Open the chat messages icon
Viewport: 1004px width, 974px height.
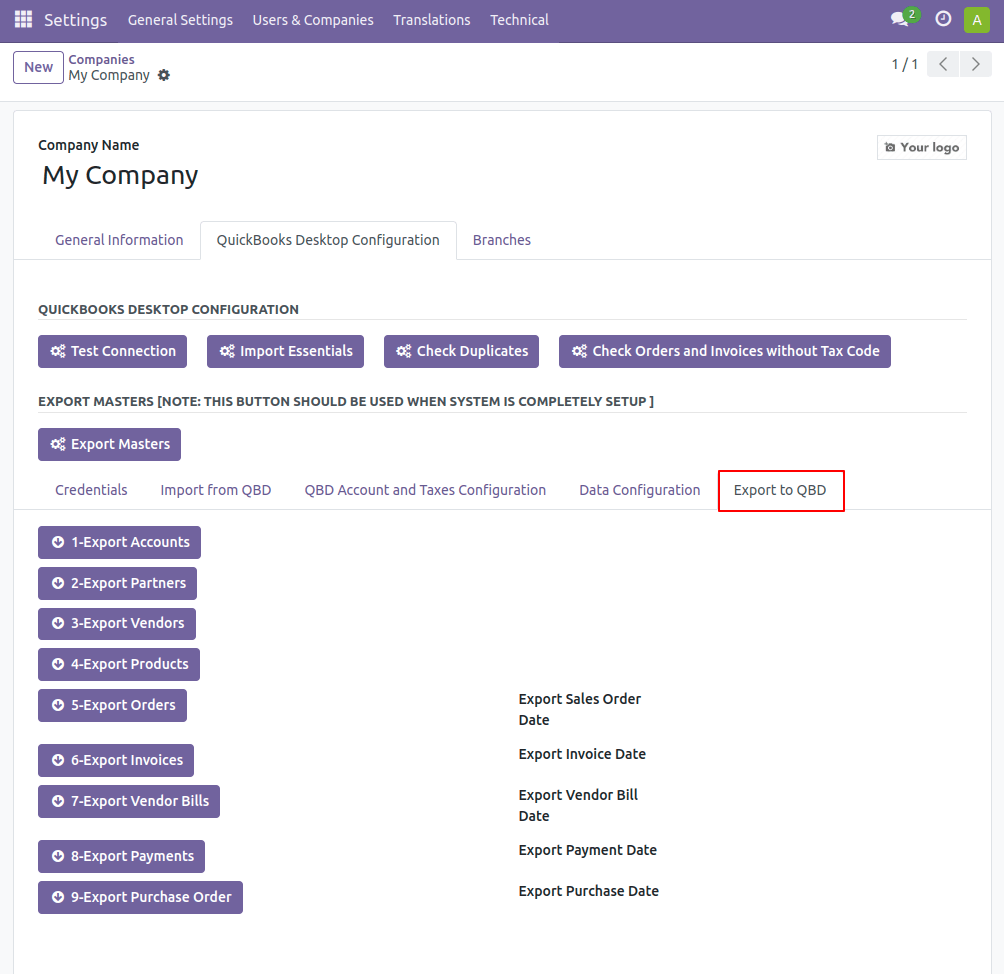pos(900,20)
